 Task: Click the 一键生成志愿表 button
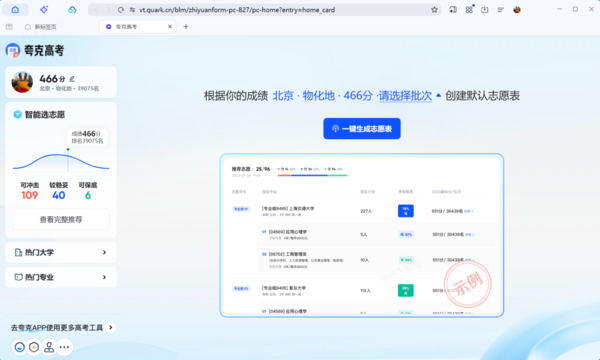click(x=362, y=129)
